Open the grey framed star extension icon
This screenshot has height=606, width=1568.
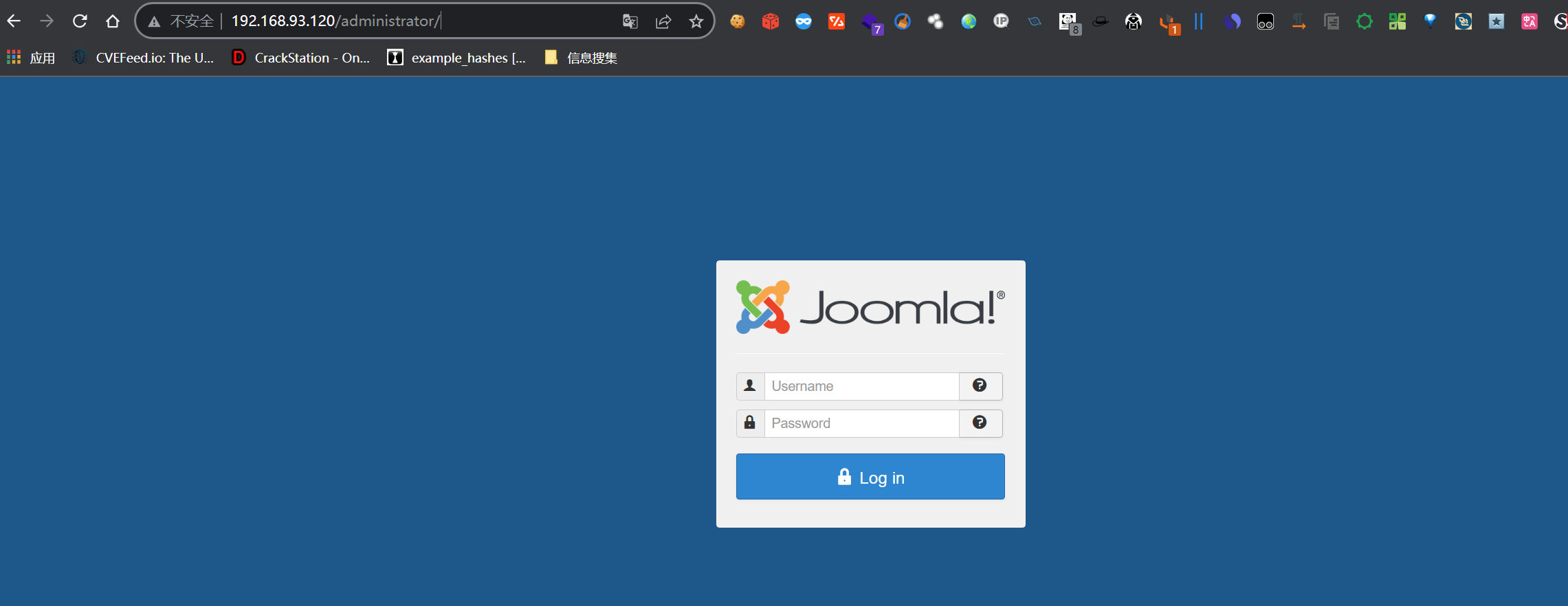tap(1497, 21)
